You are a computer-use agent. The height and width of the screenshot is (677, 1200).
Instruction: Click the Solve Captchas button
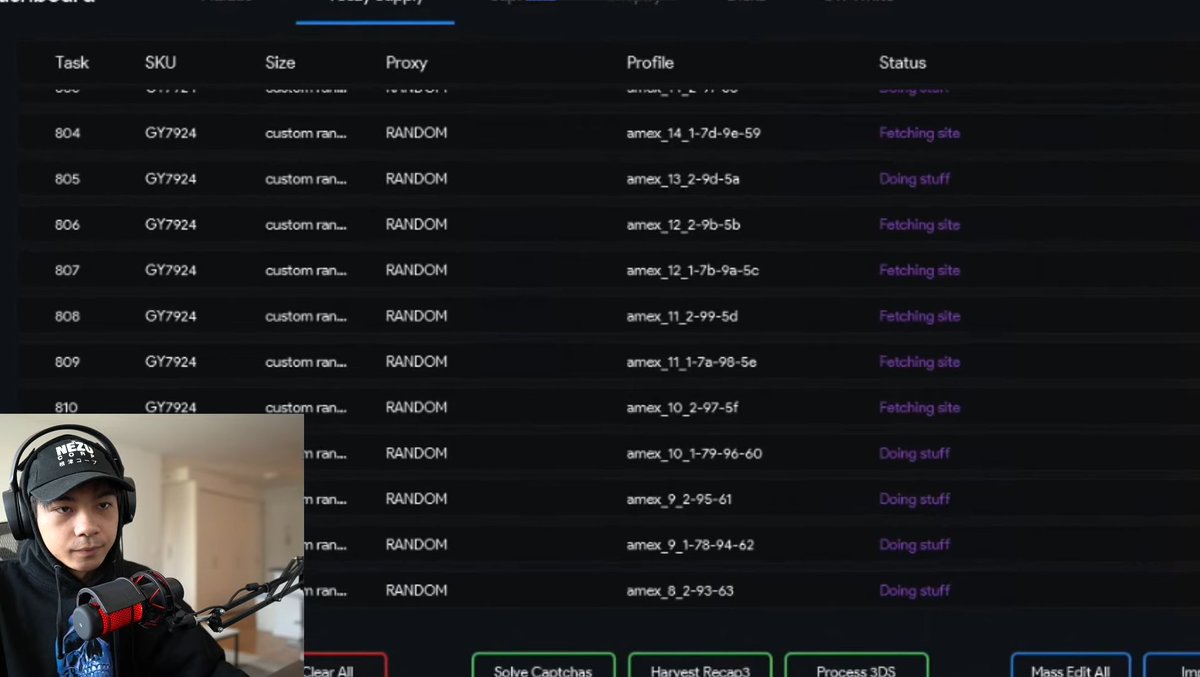(543, 666)
